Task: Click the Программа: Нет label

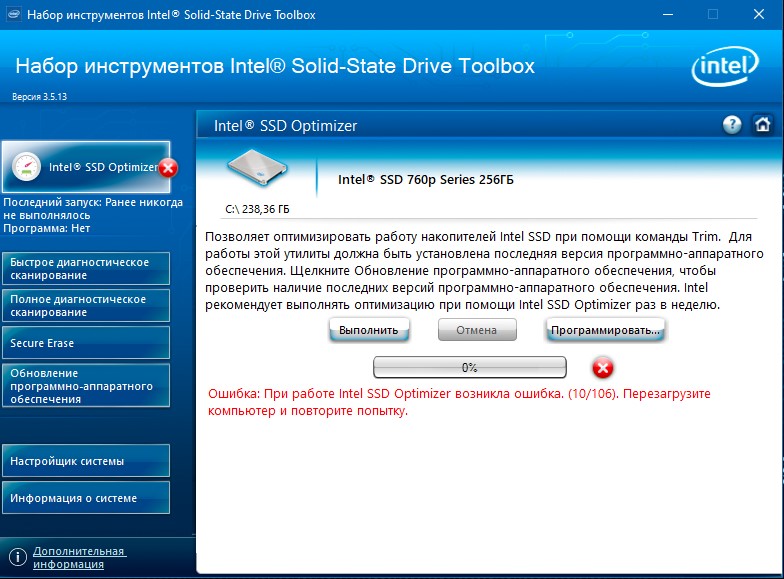Action: click(46, 228)
